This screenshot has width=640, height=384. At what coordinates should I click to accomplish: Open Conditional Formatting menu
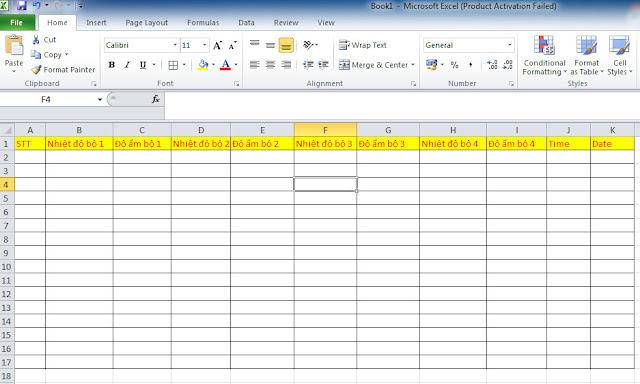[x=544, y=55]
